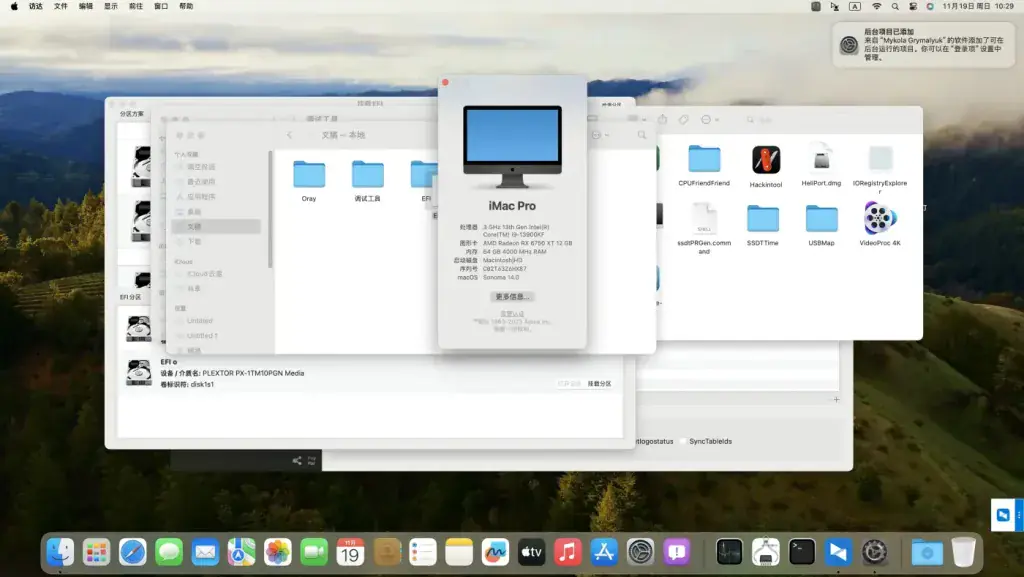Click the Siri icon in the menu bar
The height and width of the screenshot is (577, 1024).
930,6
